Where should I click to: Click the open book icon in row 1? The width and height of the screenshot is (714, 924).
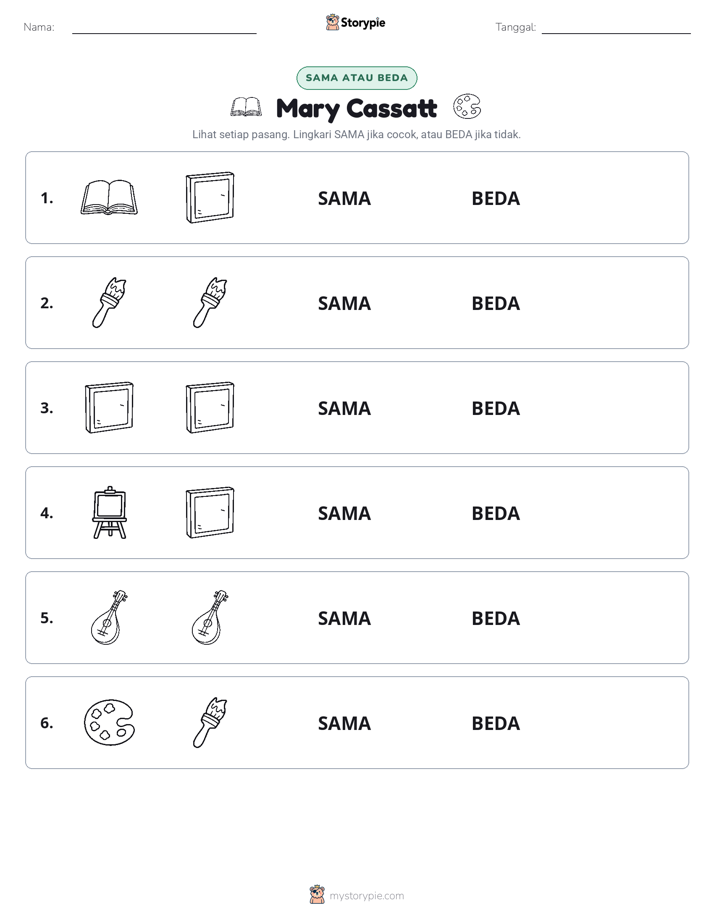[109, 197]
